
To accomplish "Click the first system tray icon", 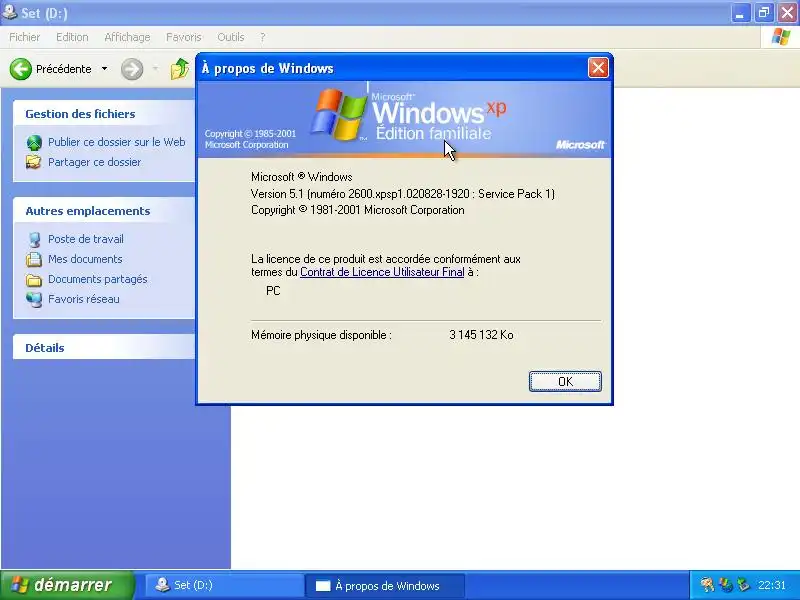I will [707, 585].
